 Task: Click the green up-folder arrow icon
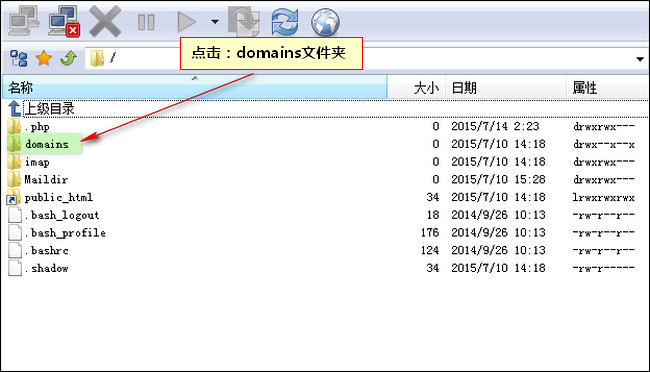68,58
